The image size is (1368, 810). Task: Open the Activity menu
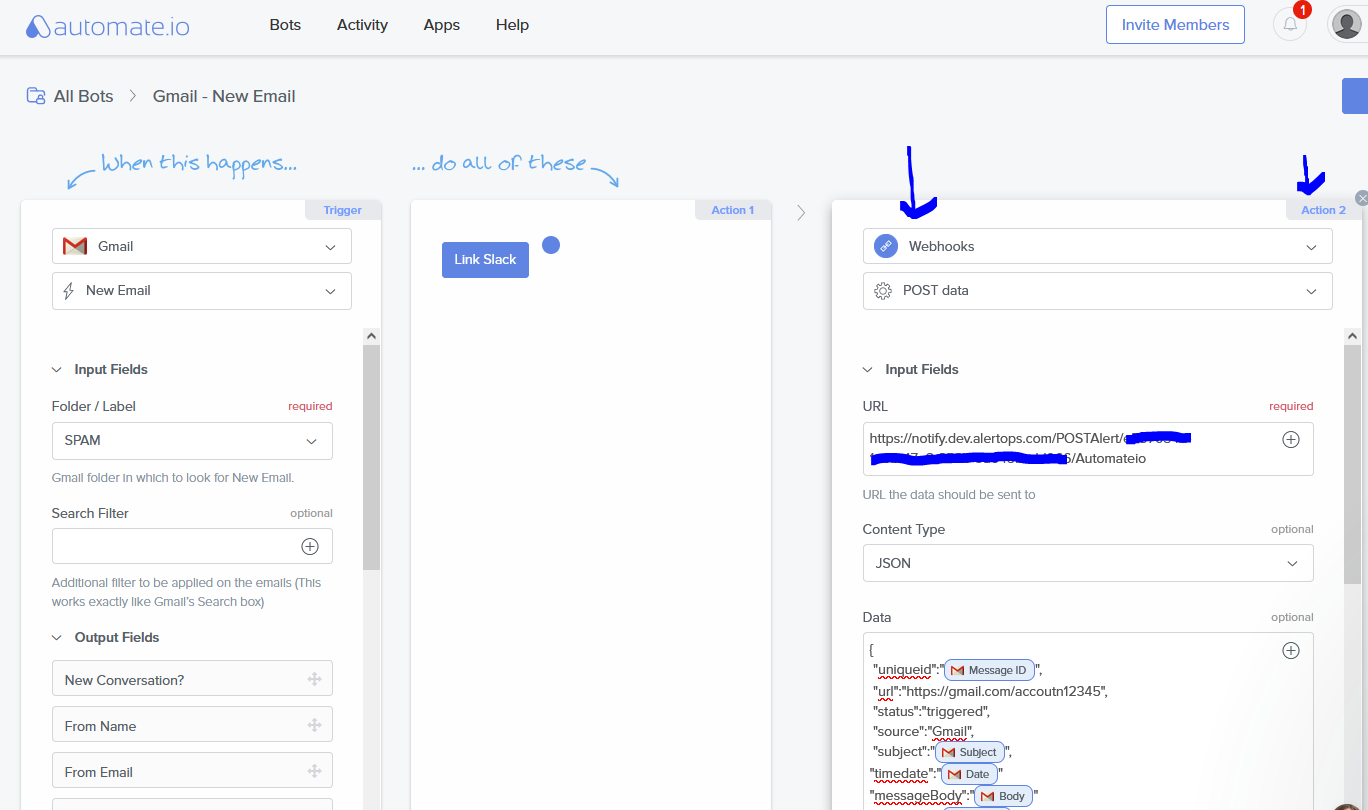click(362, 25)
